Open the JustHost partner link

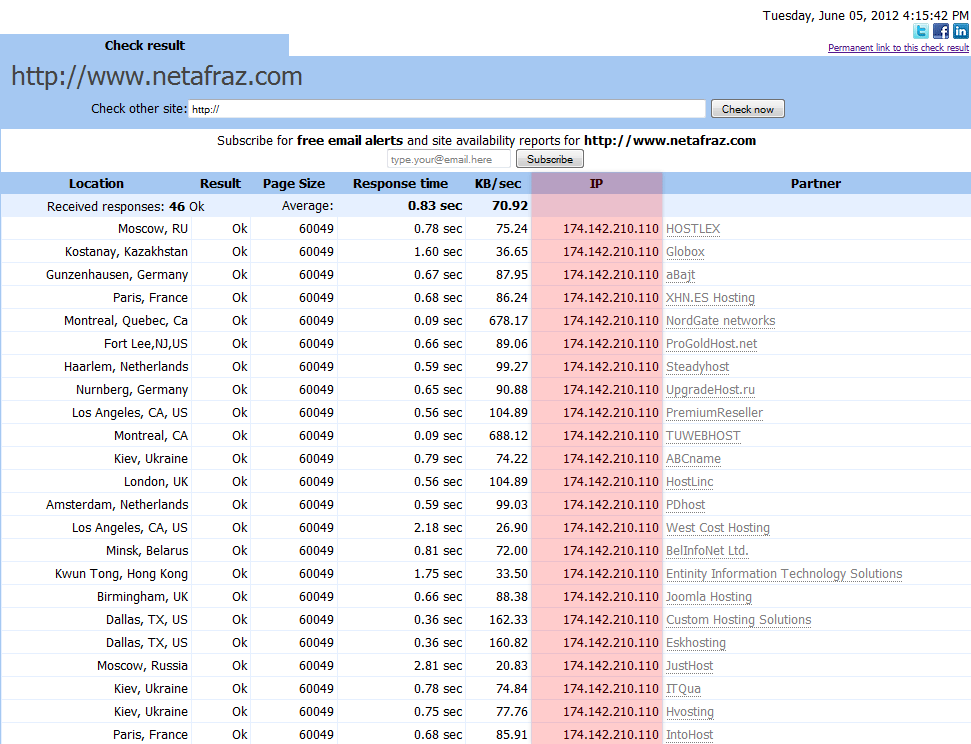tap(689, 665)
